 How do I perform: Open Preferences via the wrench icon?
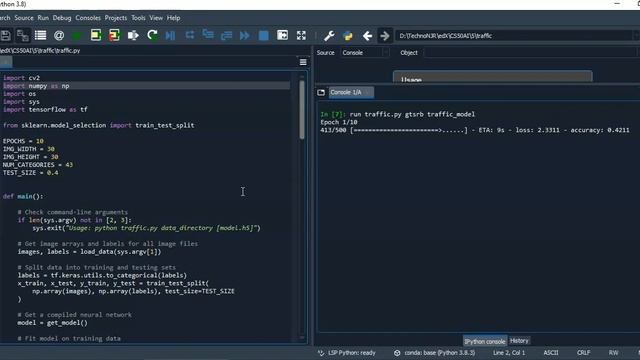pos(329,36)
